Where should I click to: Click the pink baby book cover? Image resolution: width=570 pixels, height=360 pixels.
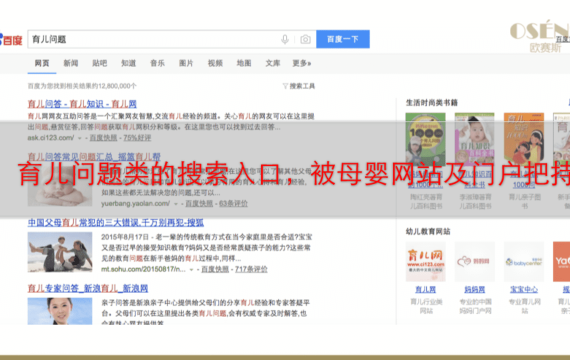(x=474, y=139)
